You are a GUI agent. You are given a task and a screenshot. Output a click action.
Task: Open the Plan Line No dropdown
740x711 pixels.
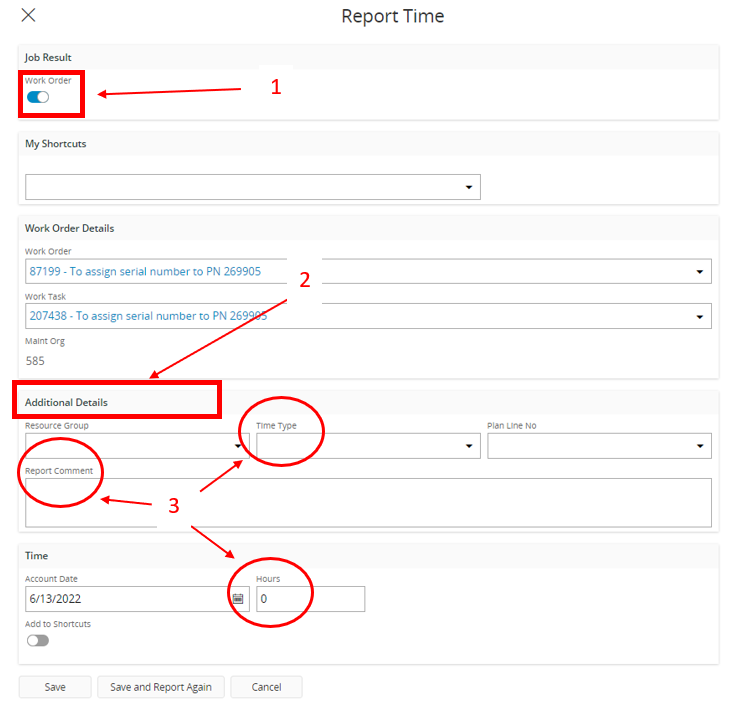point(599,446)
